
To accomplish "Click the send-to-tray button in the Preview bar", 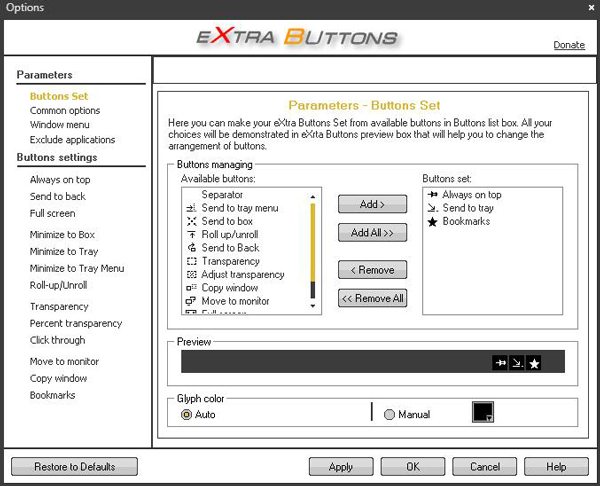I will pyautogui.click(x=517, y=363).
